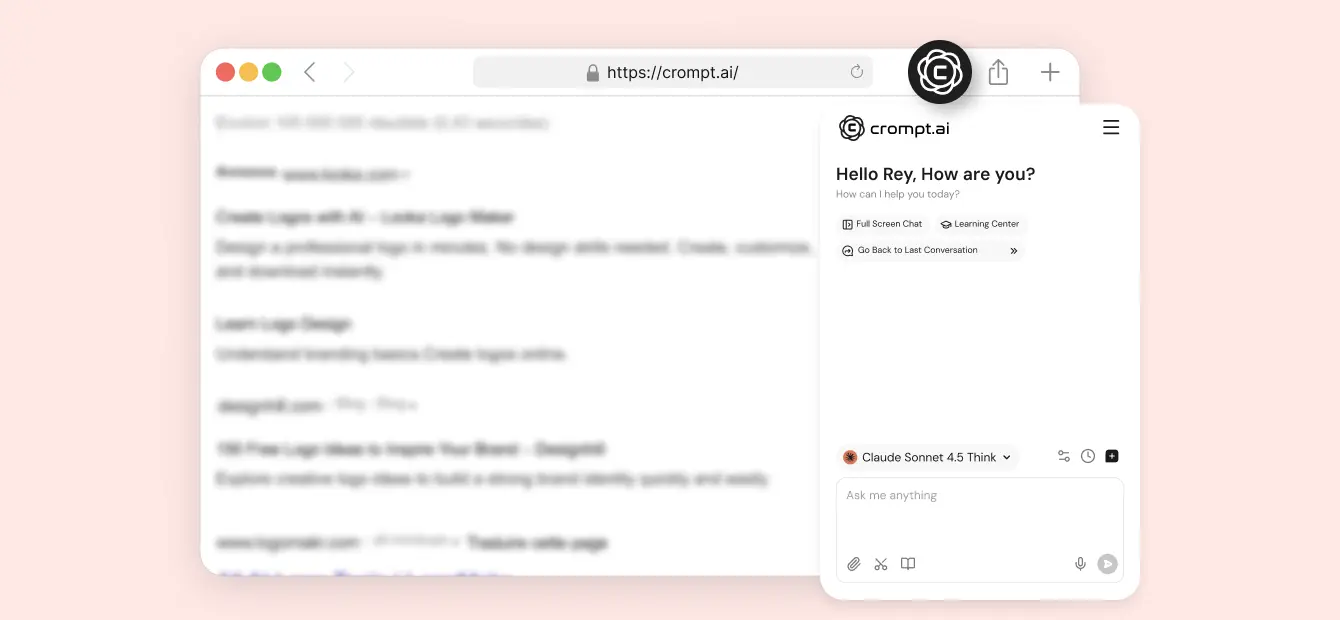Click the browser share icon

pyautogui.click(x=998, y=72)
